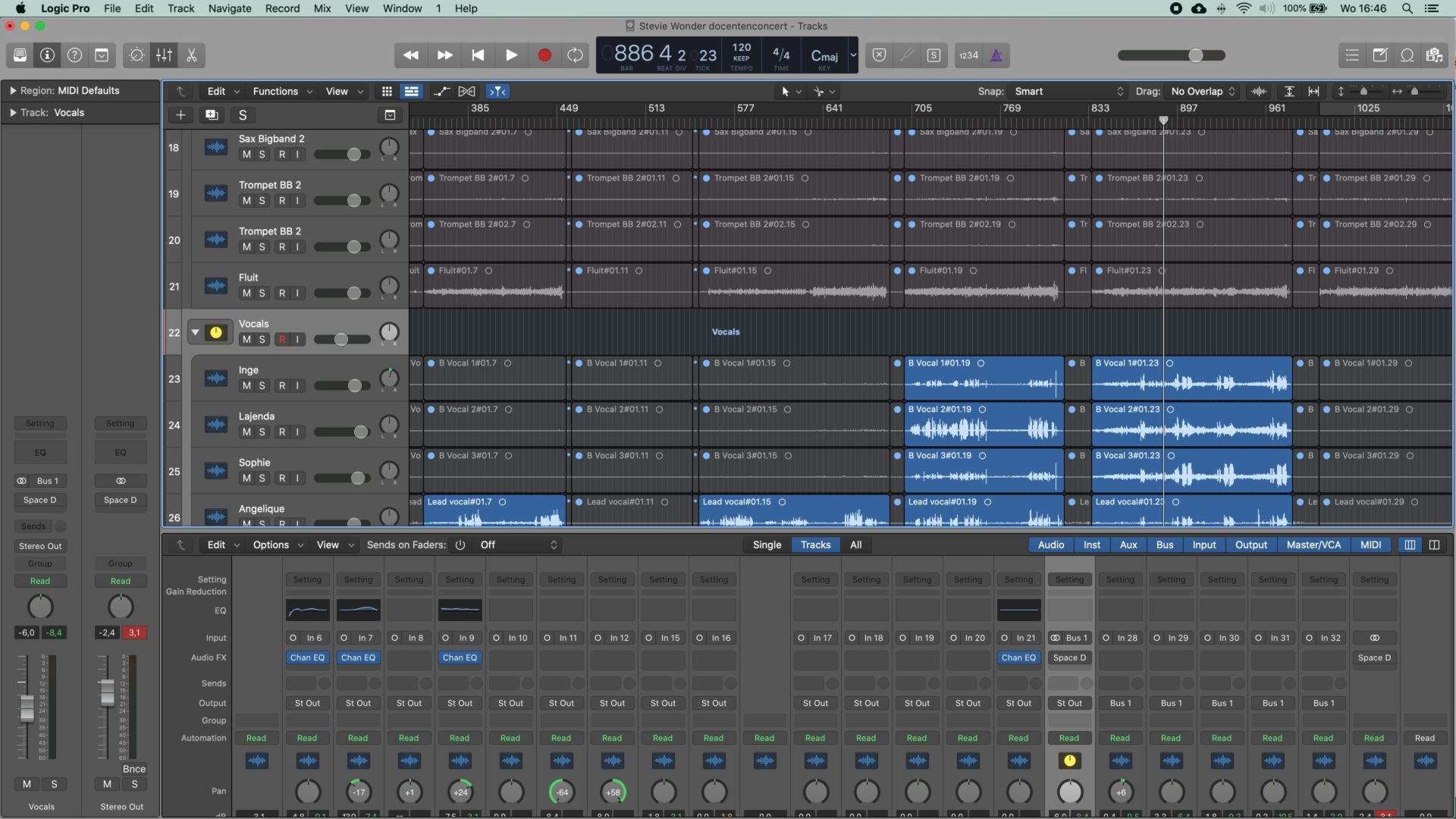Open the Record menu in menu bar

282,8
